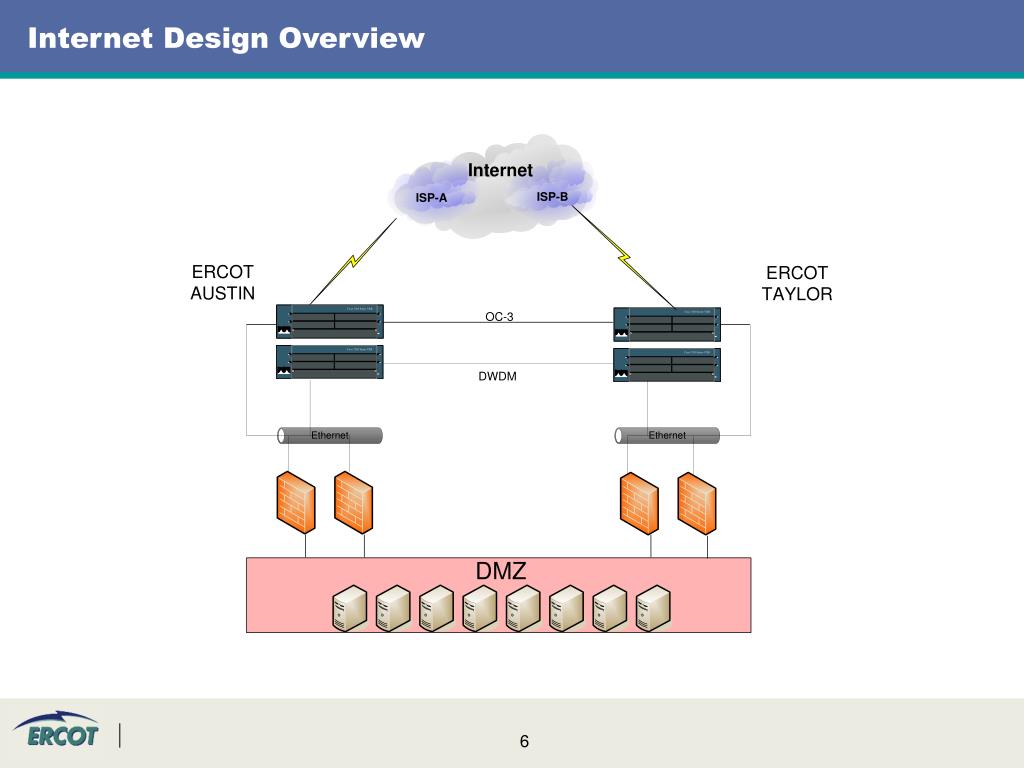Click the lightning link from ISP-A
Viewport: 1024px width, 768px height.
pyautogui.click(x=353, y=261)
